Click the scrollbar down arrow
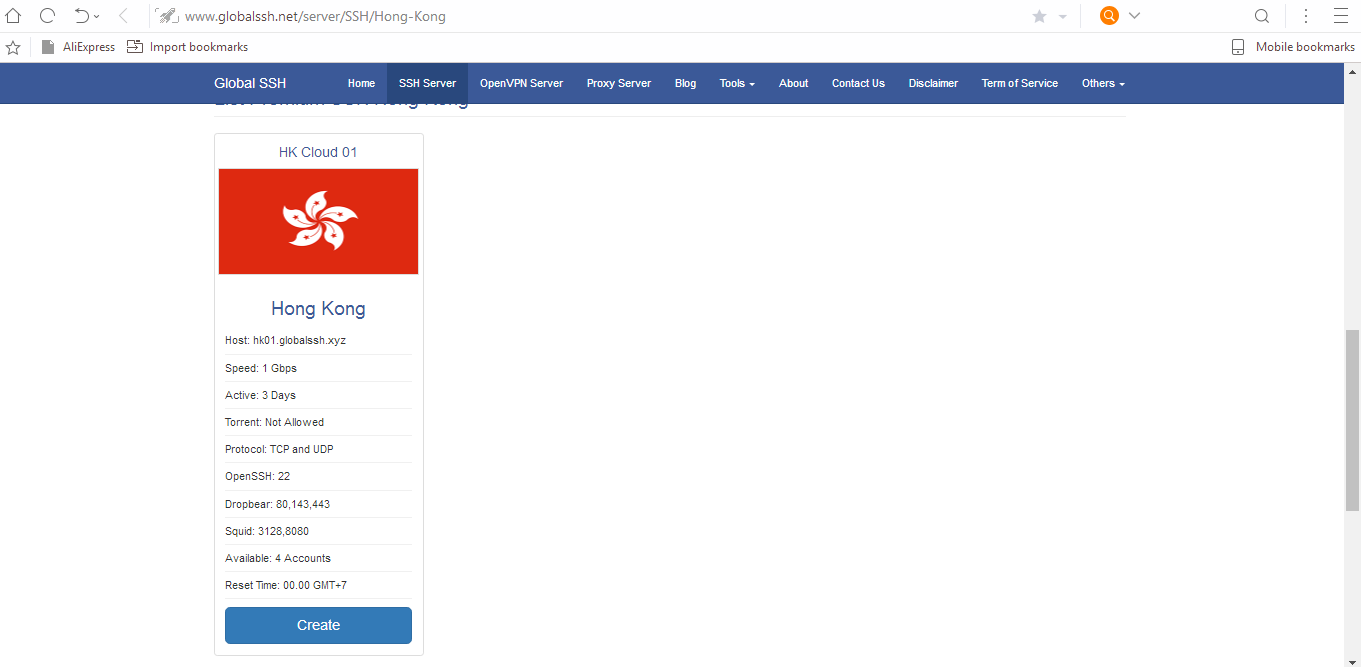 (1352, 659)
